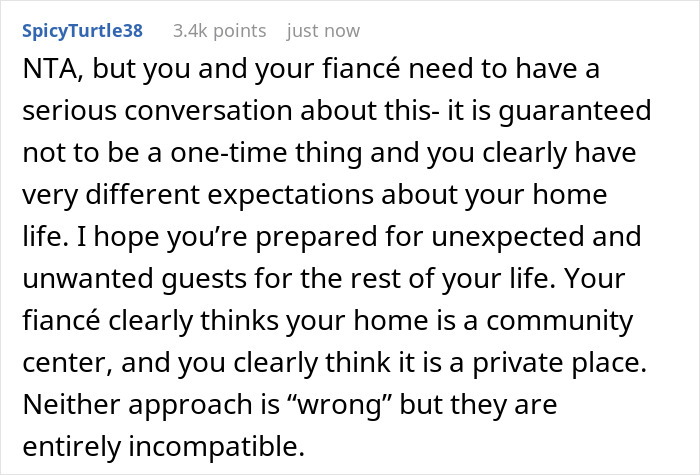
Task: Click the "just now" comment timestamp
Action: point(323,31)
